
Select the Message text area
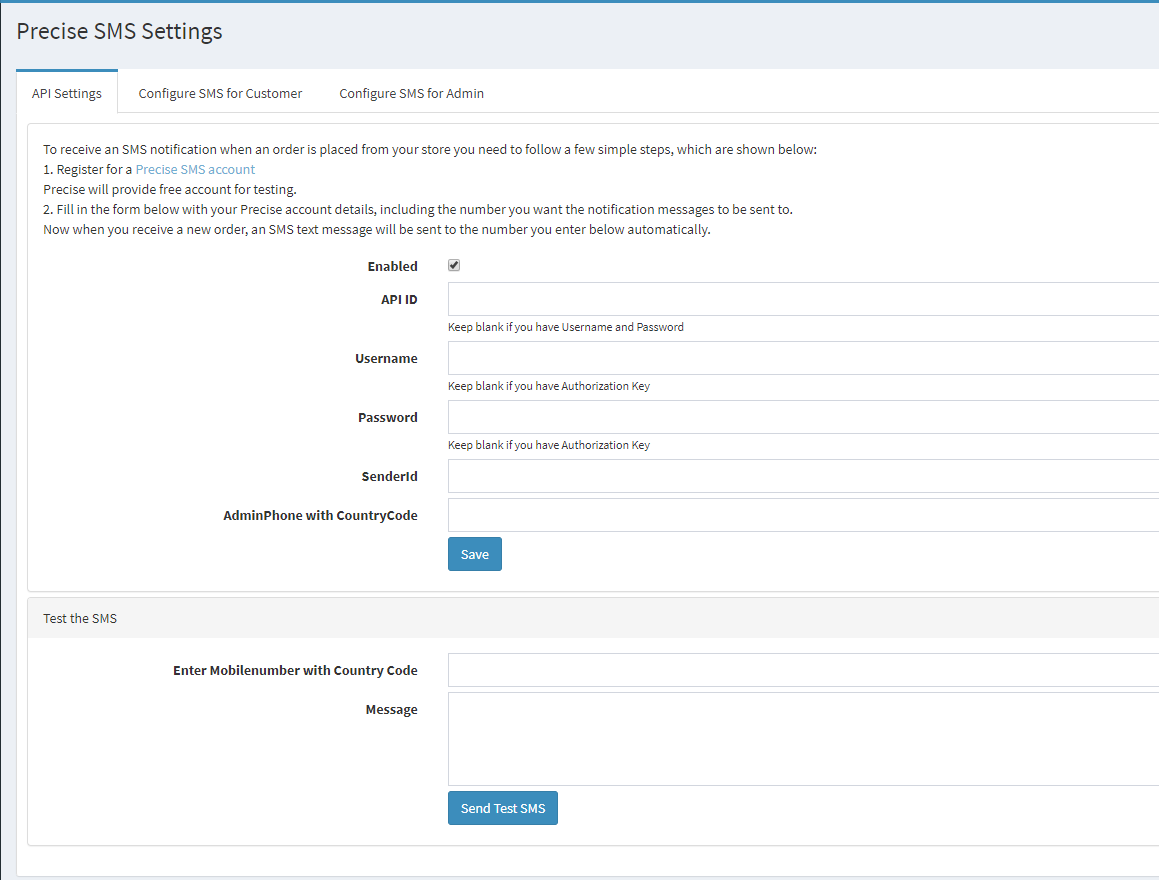[x=803, y=739]
